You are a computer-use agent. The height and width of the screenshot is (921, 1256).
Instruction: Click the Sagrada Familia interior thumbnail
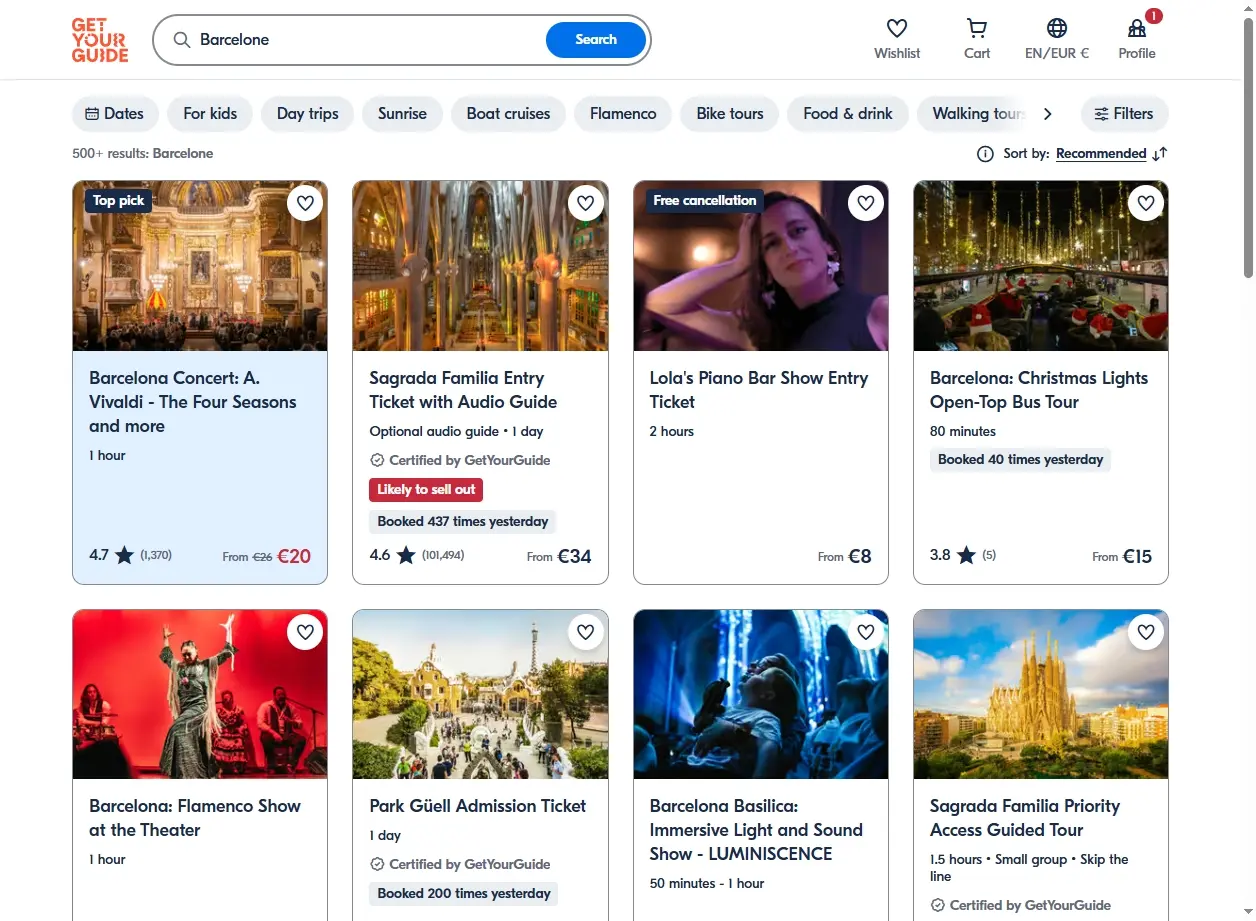click(480, 266)
